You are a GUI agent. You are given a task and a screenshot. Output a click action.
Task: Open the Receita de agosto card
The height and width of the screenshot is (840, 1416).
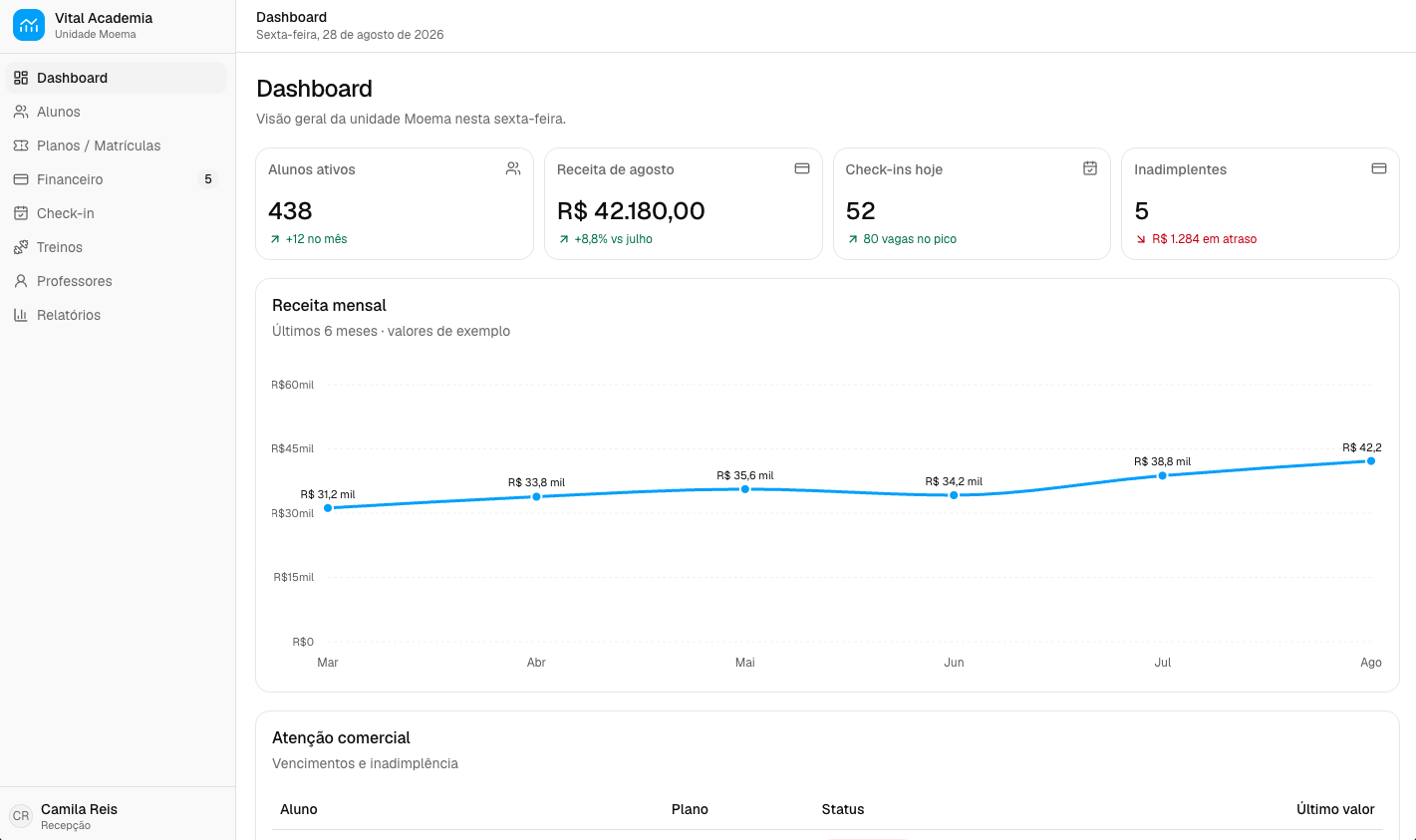[684, 204]
